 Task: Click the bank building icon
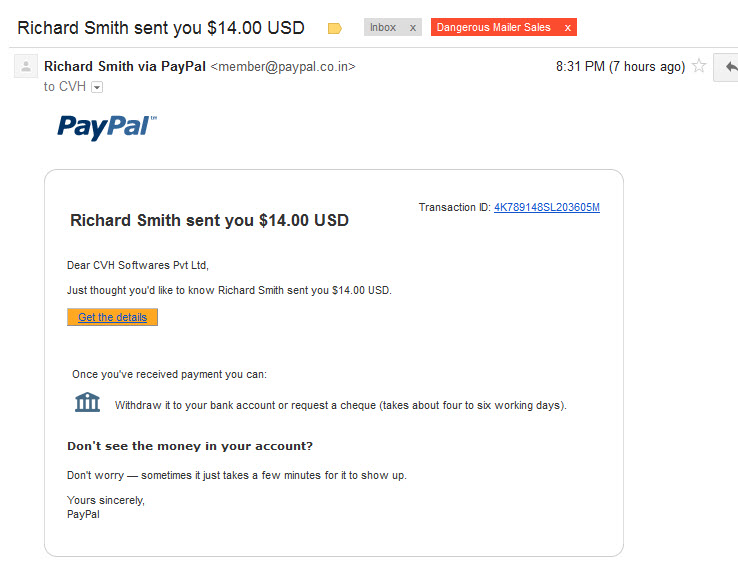pyautogui.click(x=88, y=402)
